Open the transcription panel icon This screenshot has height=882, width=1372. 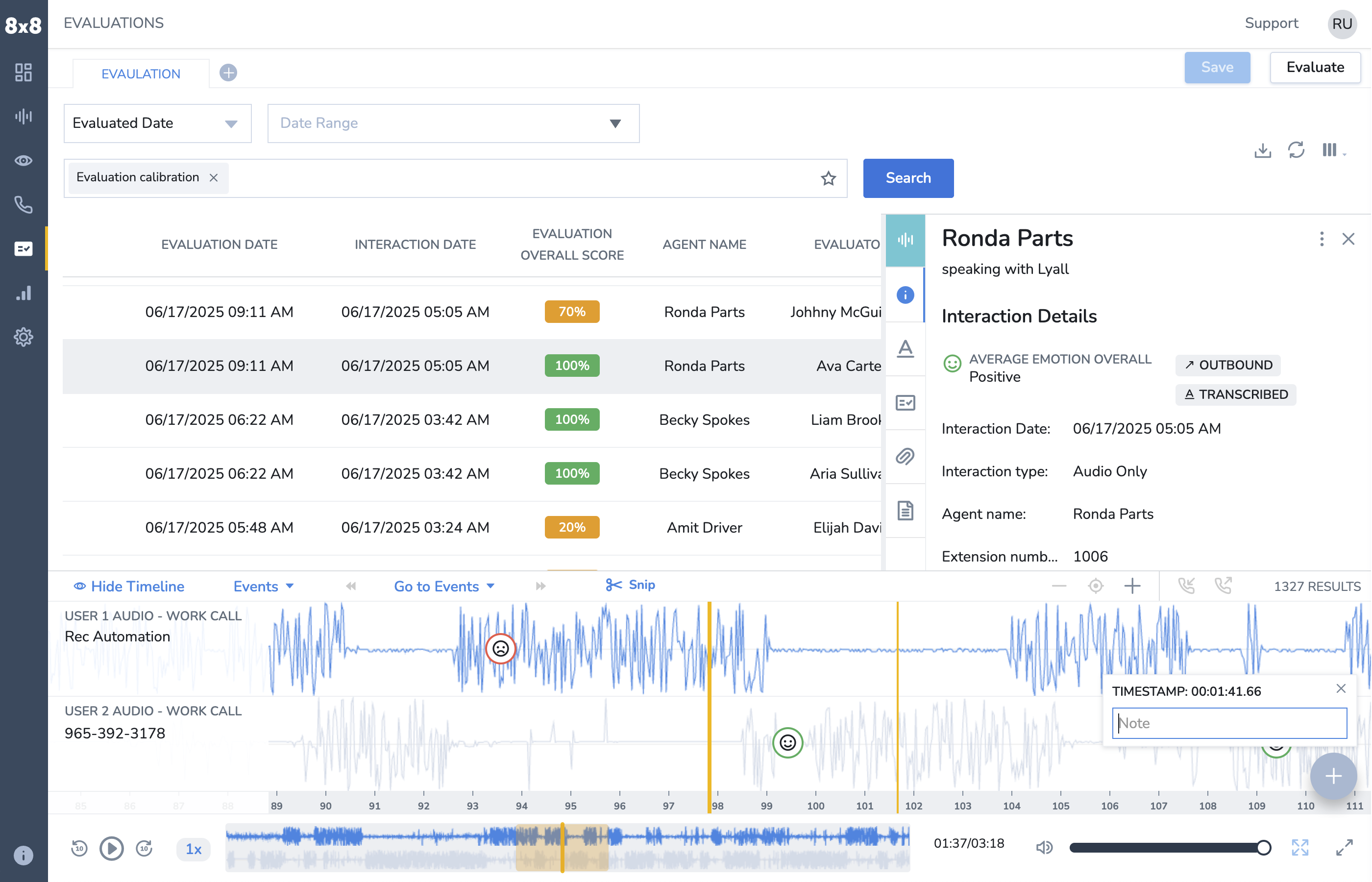coord(905,349)
